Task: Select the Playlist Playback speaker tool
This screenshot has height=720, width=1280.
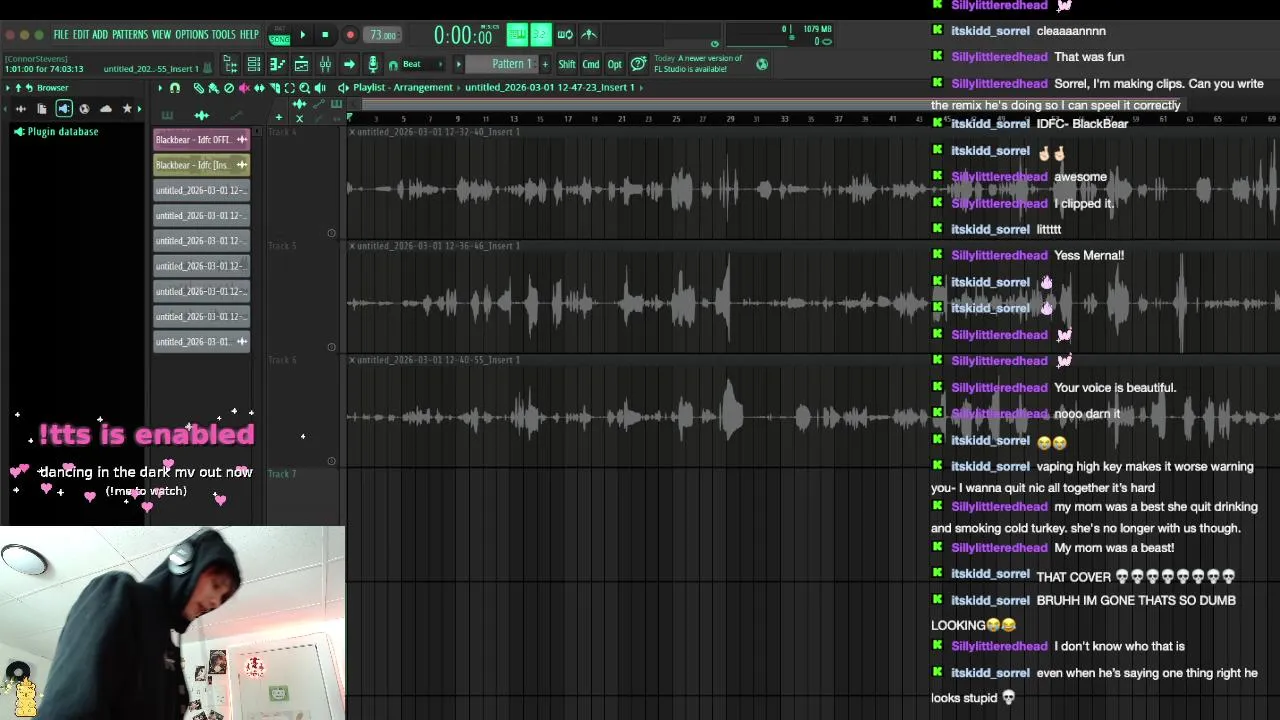Action: [x=320, y=88]
